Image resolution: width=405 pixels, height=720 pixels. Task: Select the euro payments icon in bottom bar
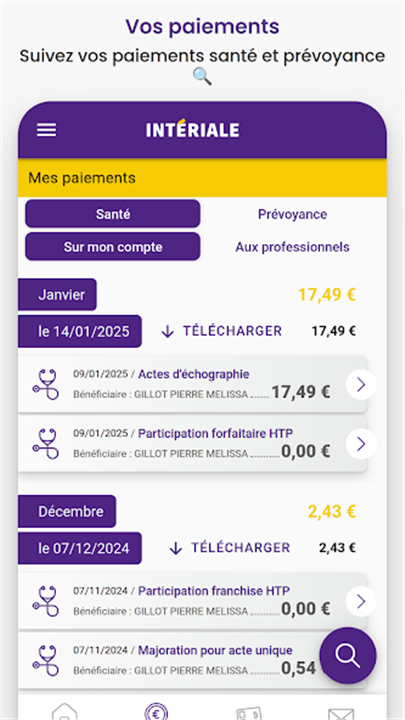pos(156,712)
